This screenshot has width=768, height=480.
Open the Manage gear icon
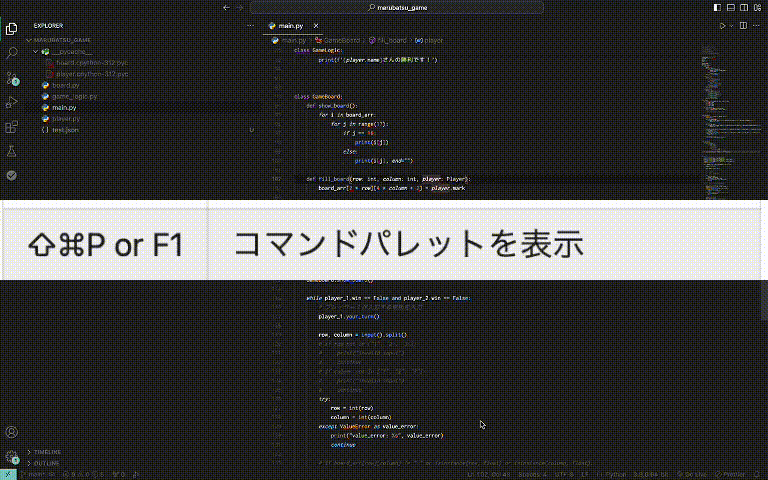coord(11,457)
